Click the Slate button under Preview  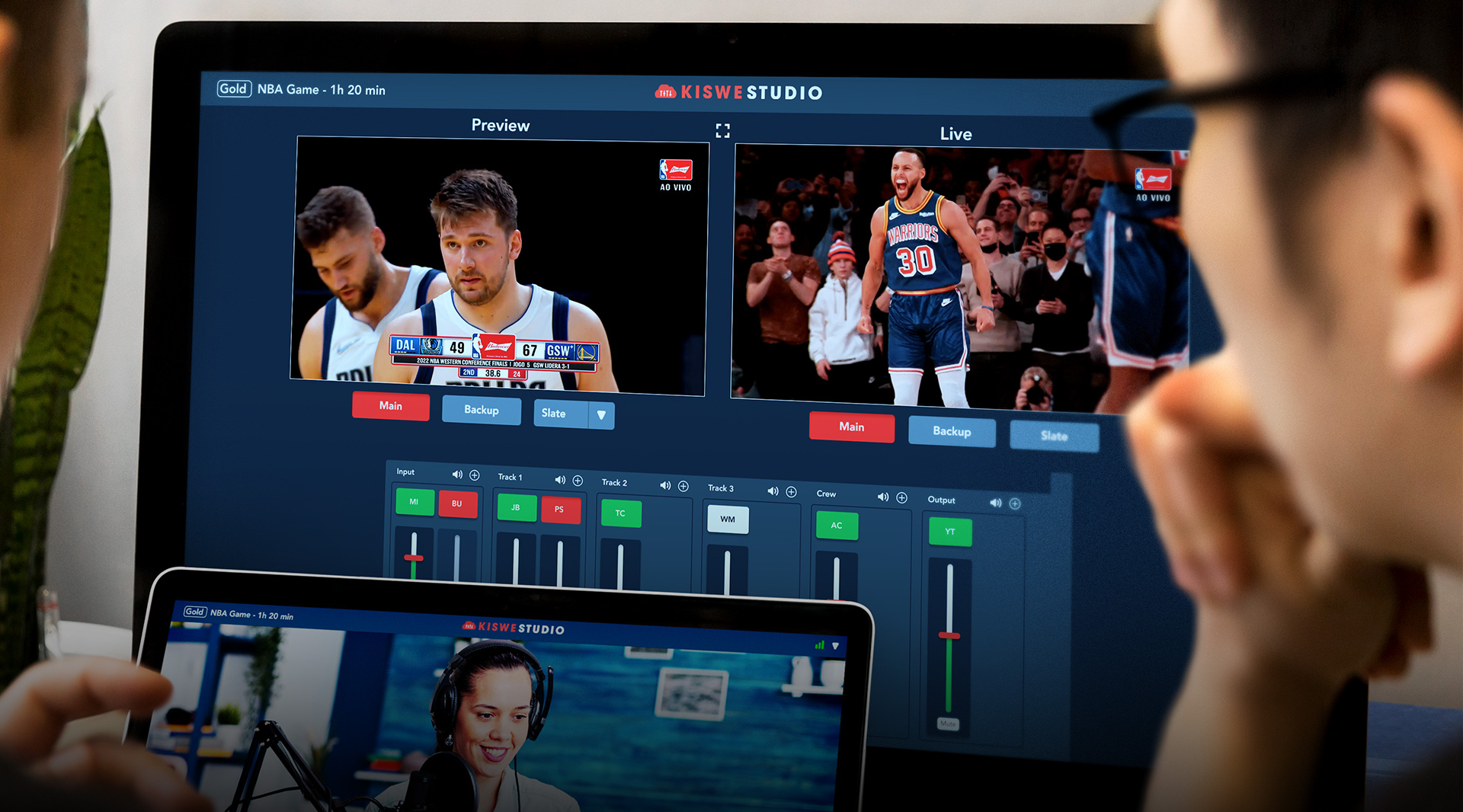point(561,414)
